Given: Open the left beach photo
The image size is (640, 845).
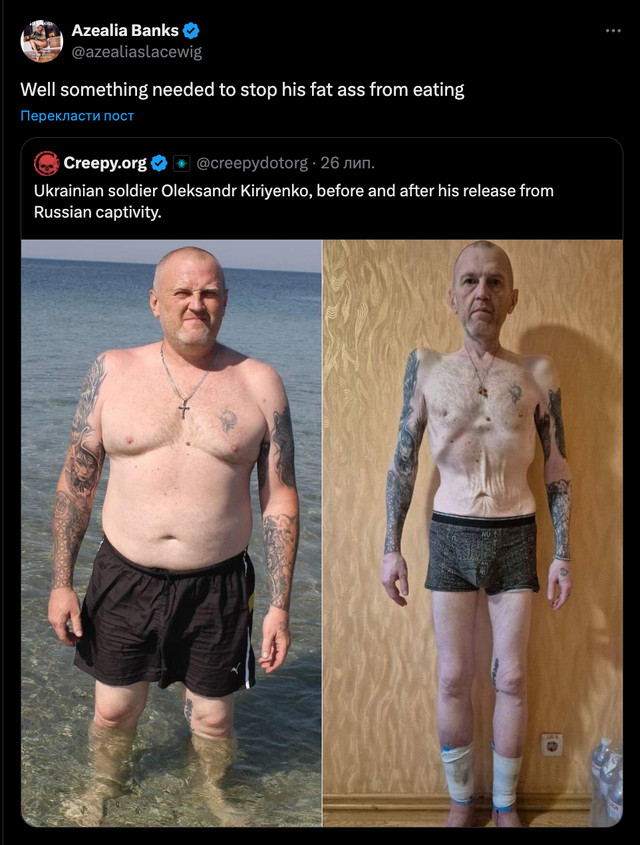Looking at the screenshot, I should (171, 533).
